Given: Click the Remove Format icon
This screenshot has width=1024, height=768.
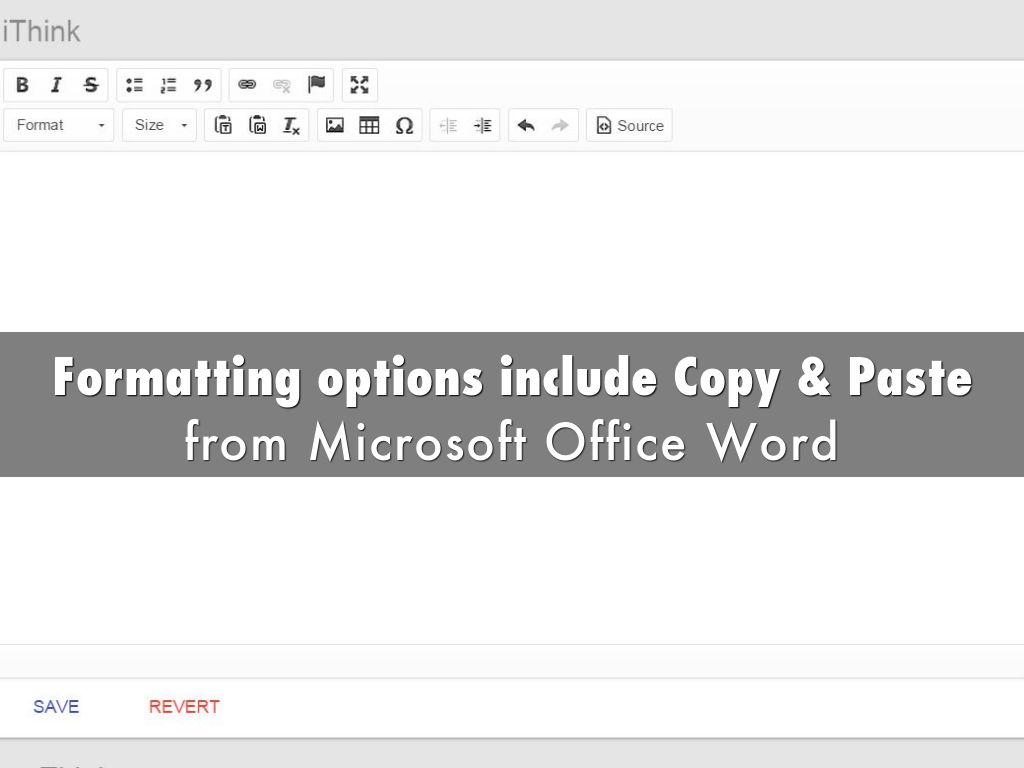Looking at the screenshot, I should 291,125.
